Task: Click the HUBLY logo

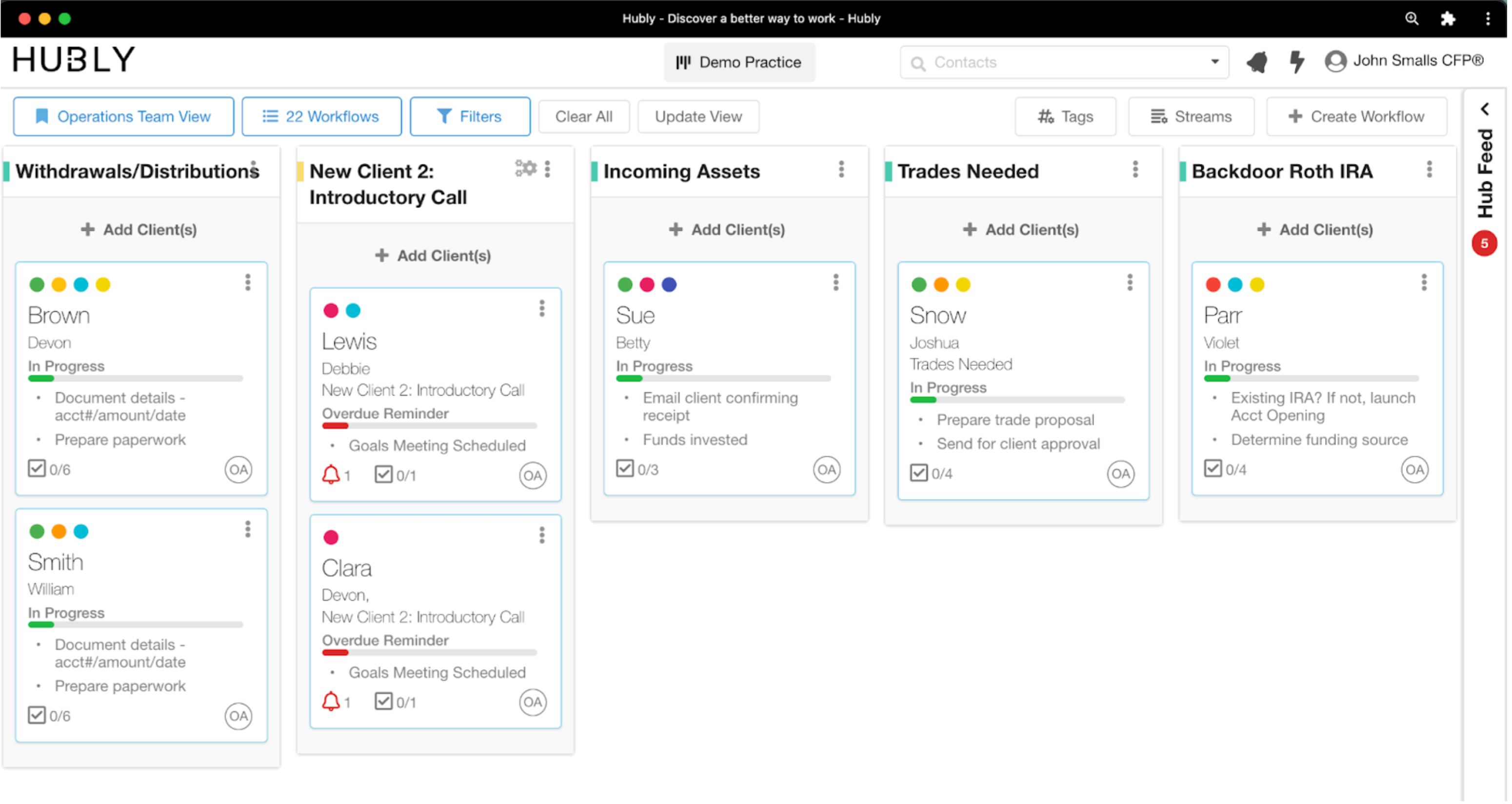Action: (74, 60)
